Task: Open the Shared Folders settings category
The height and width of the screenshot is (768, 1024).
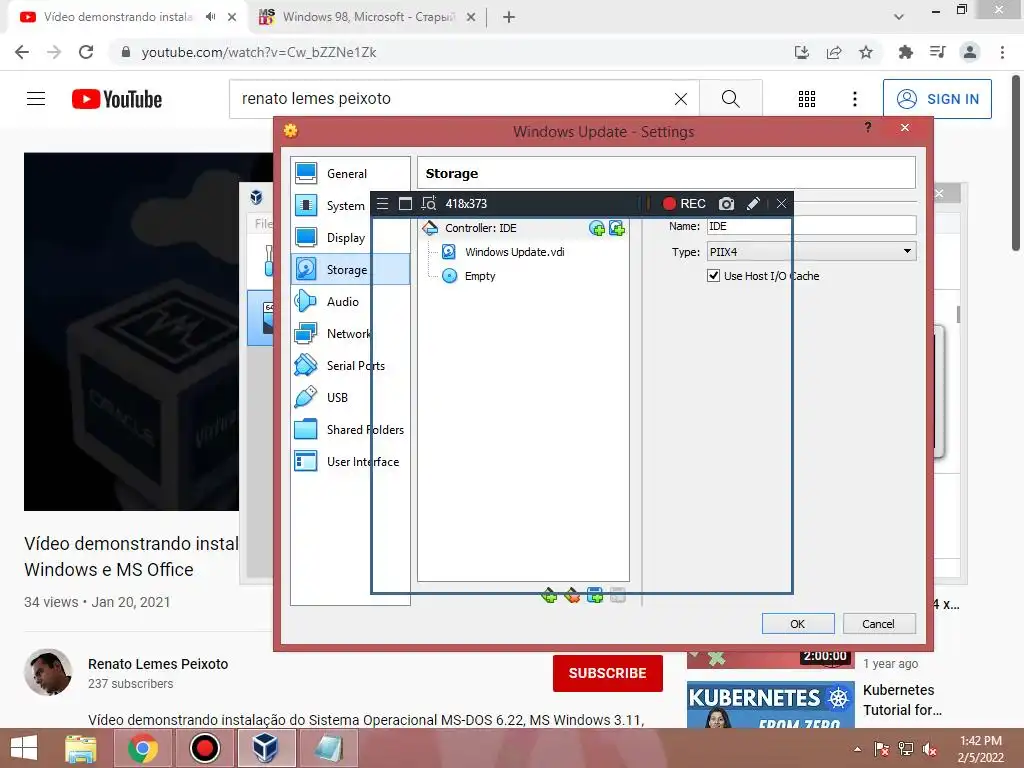Action: (350, 429)
